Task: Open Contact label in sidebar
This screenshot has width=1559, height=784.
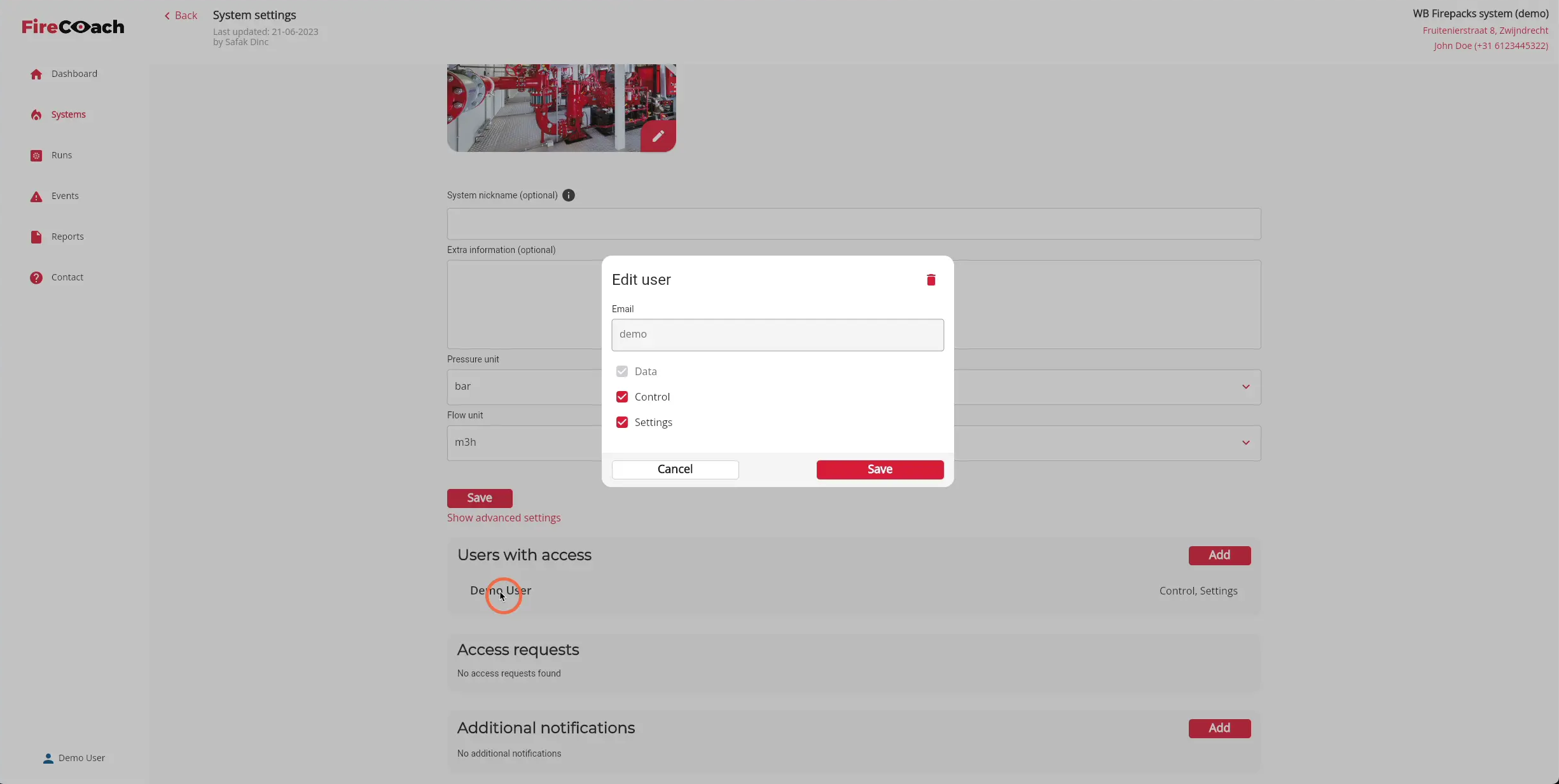Action: click(x=67, y=277)
